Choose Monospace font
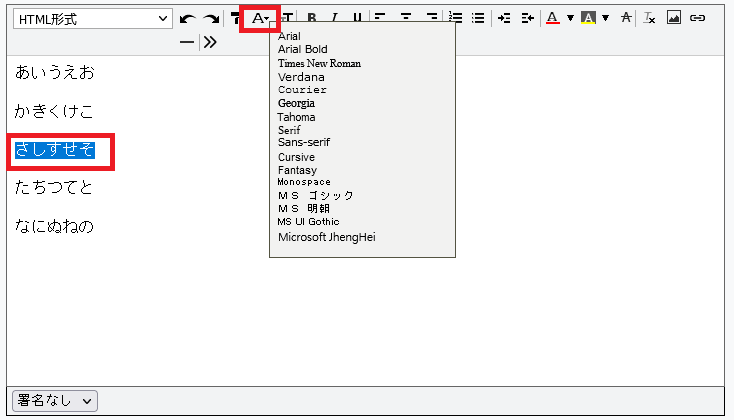The height and width of the screenshot is (420, 734). tap(304, 182)
